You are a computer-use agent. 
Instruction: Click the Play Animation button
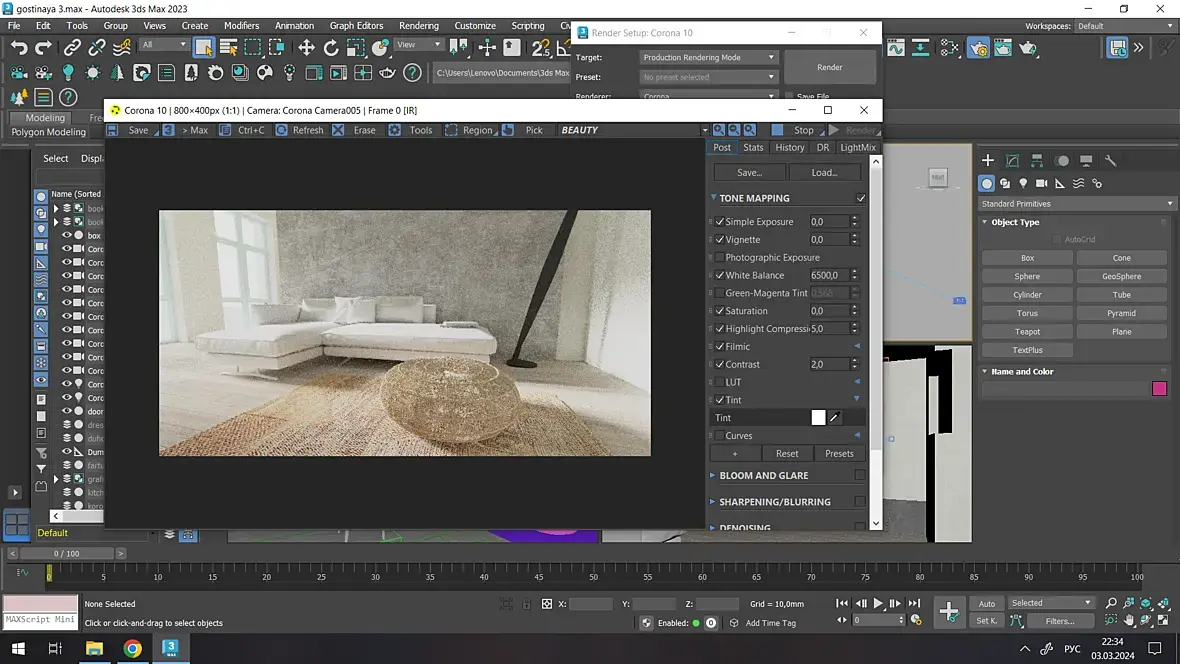coord(878,603)
